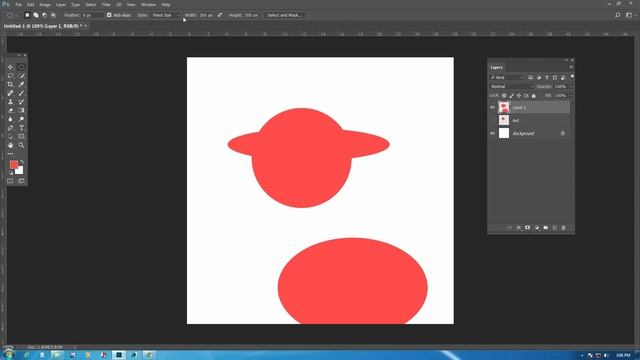Change the screen mode icon
640x360 pixels.
point(21,181)
